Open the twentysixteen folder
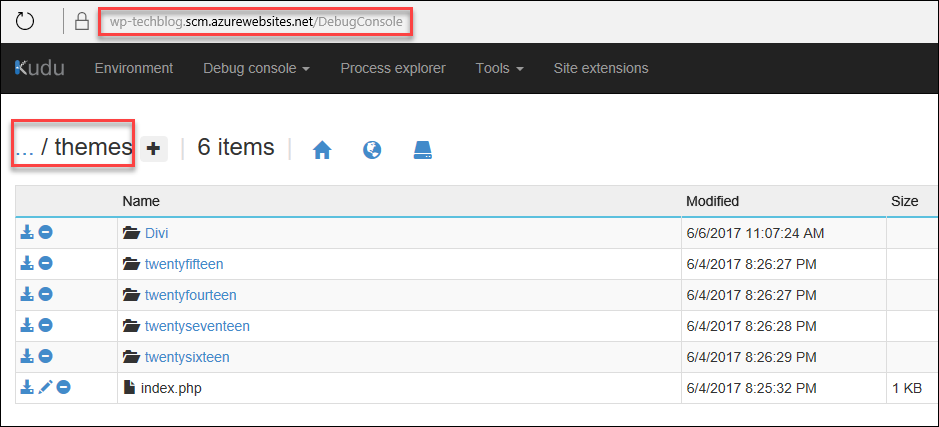The width and height of the screenshot is (939, 427). click(187, 358)
